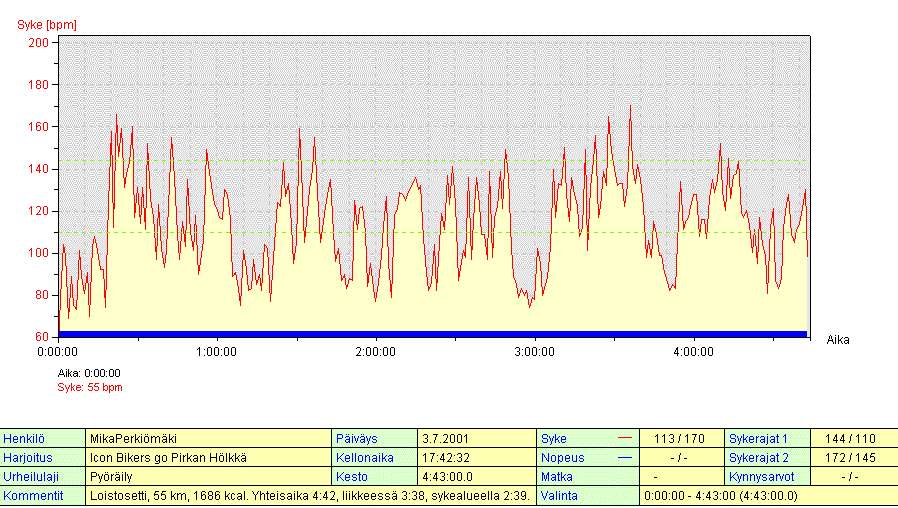Click the 'Syke: 55 bpm' cursor readout
This screenshot has height=508, width=898.
pyautogui.click(x=90, y=387)
